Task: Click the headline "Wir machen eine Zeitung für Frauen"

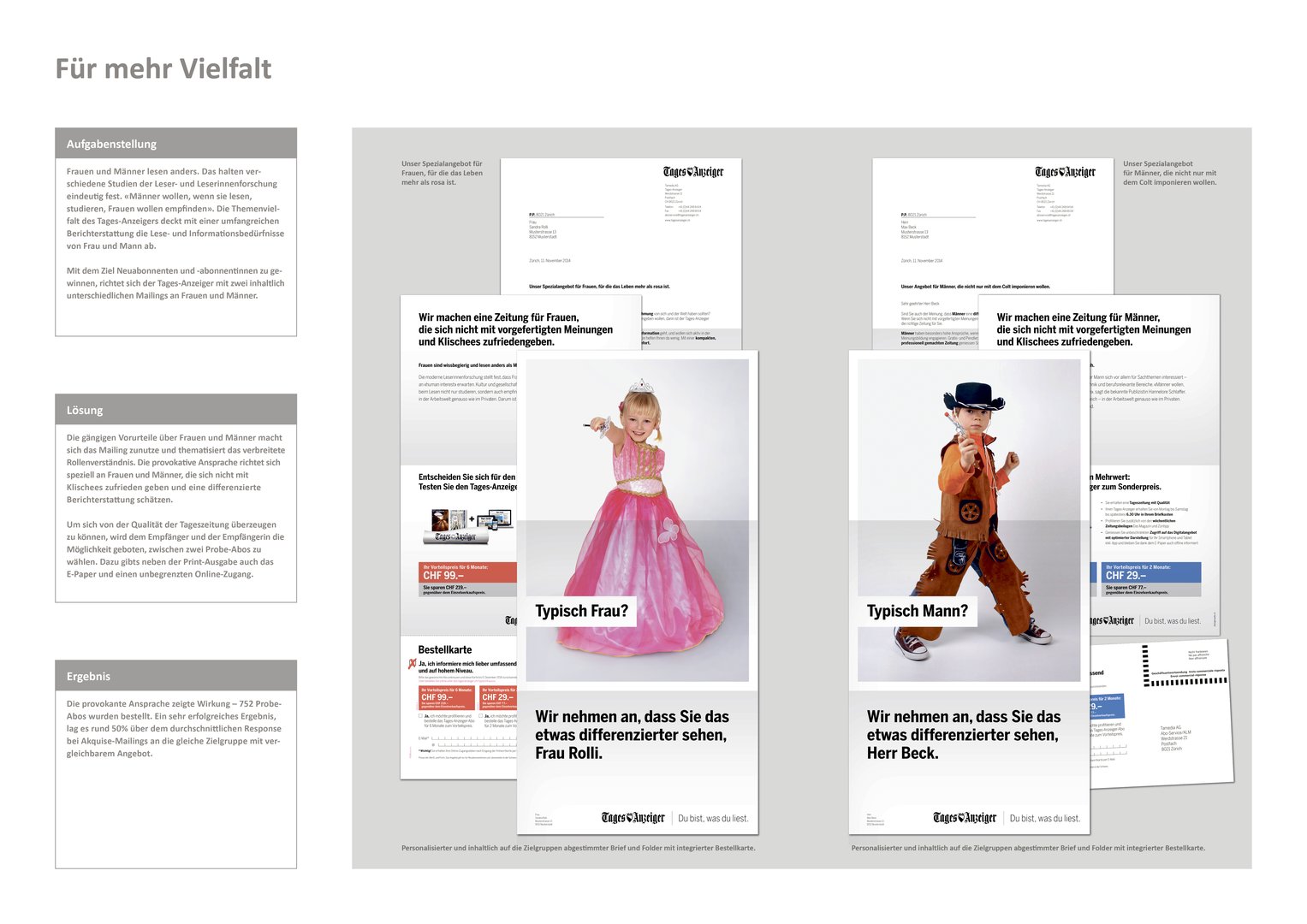Action: [x=515, y=329]
